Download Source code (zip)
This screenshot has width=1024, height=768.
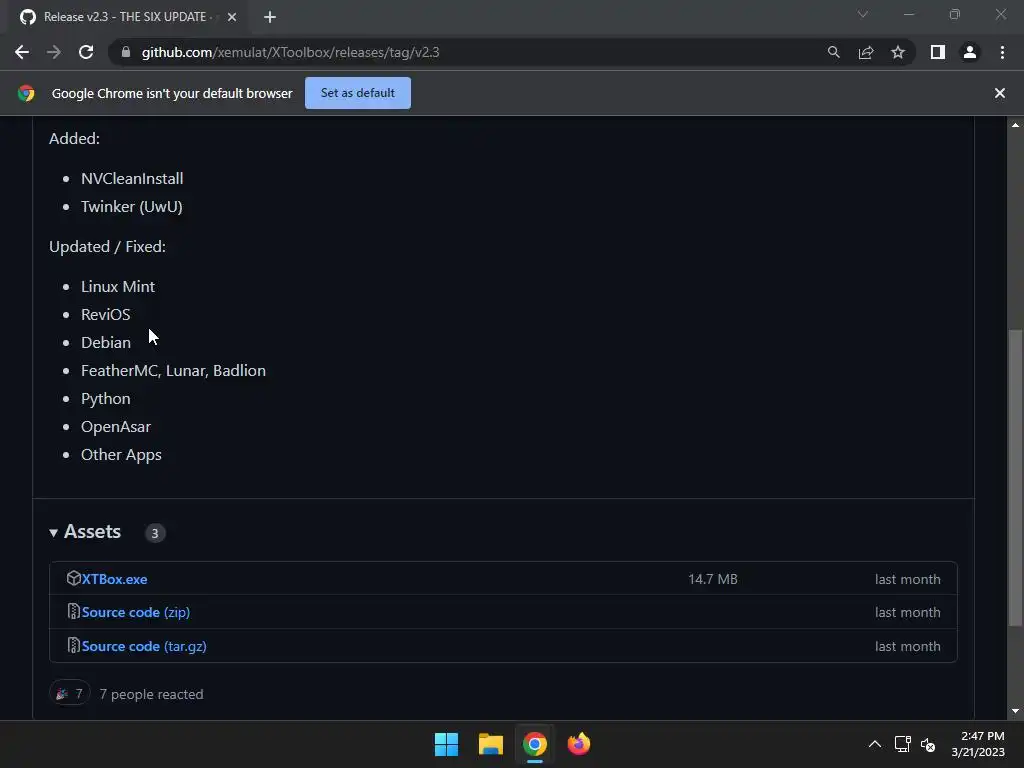(x=136, y=613)
